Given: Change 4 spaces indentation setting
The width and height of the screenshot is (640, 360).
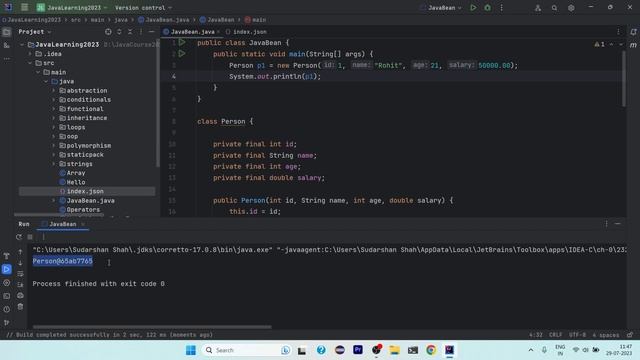Looking at the screenshot, I should pyautogui.click(x=606, y=335).
